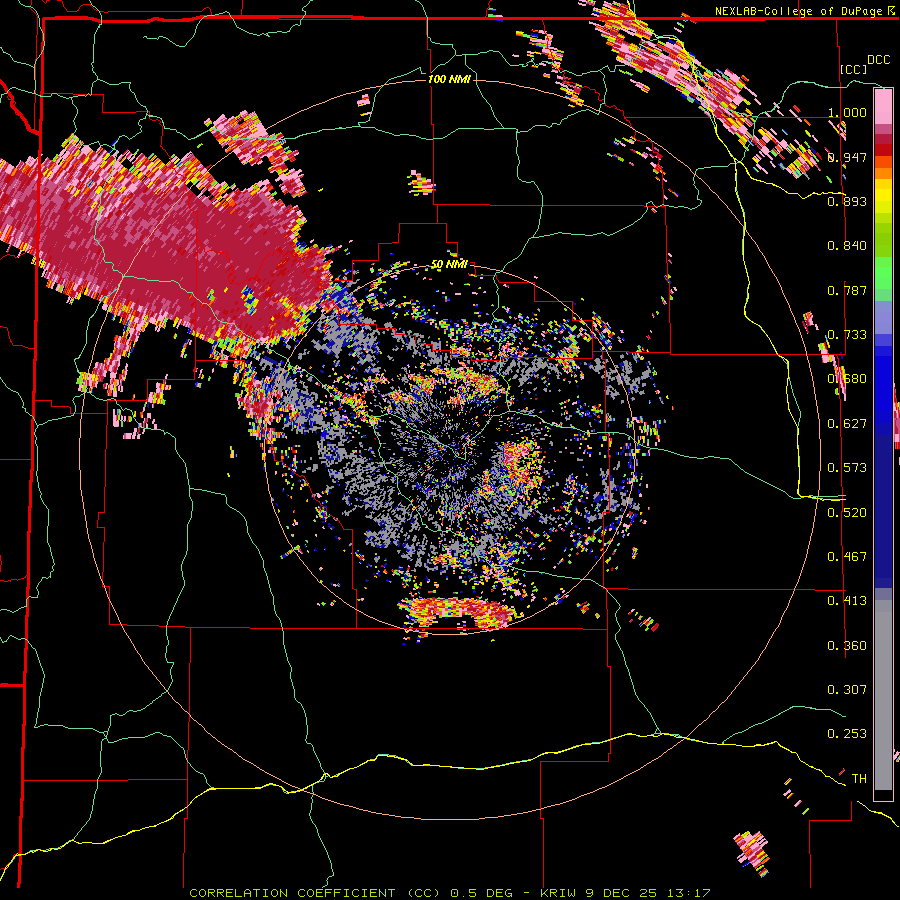Click the 100 NMI range ring label

pos(449,79)
